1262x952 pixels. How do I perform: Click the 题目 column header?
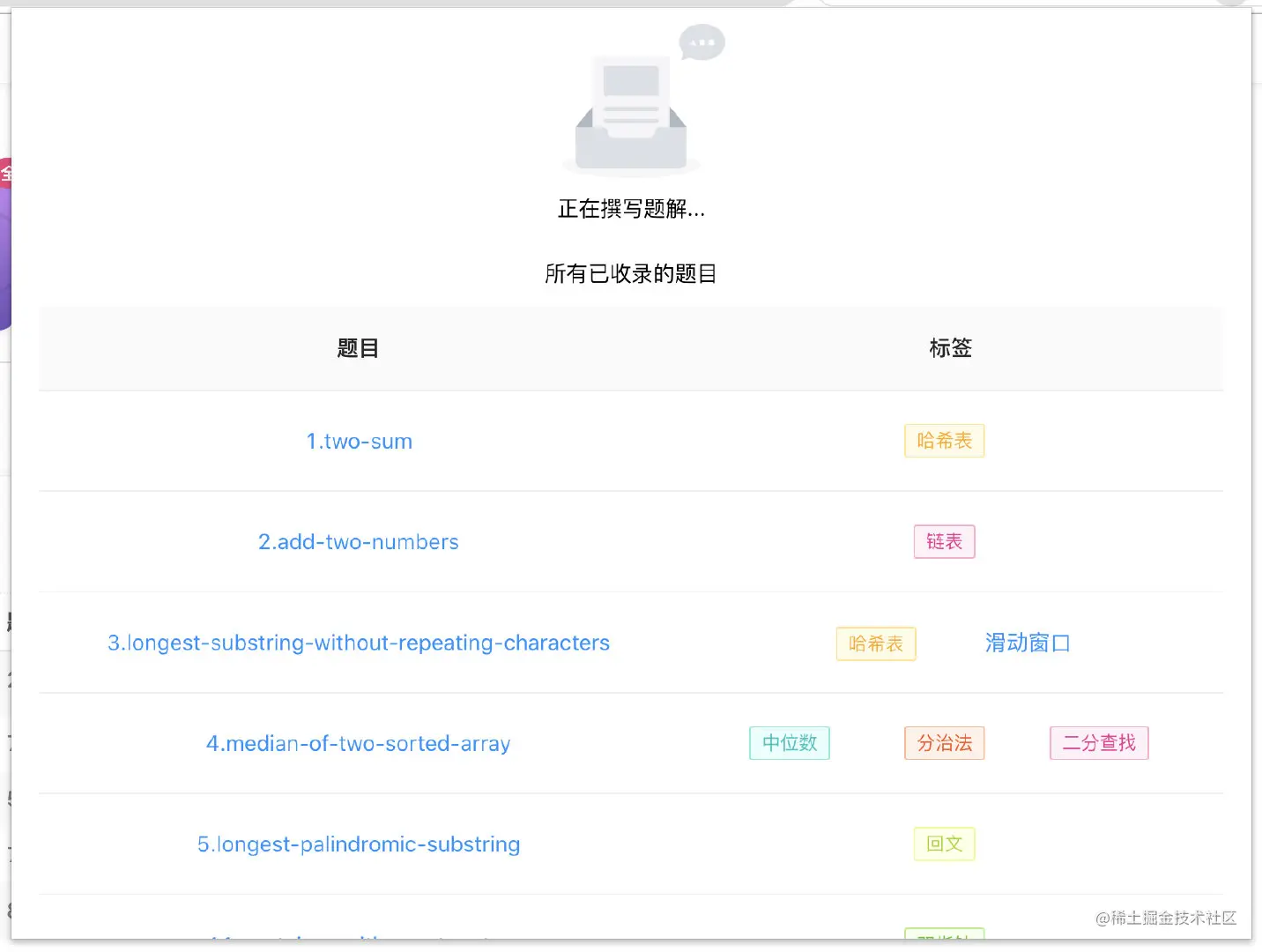click(358, 348)
